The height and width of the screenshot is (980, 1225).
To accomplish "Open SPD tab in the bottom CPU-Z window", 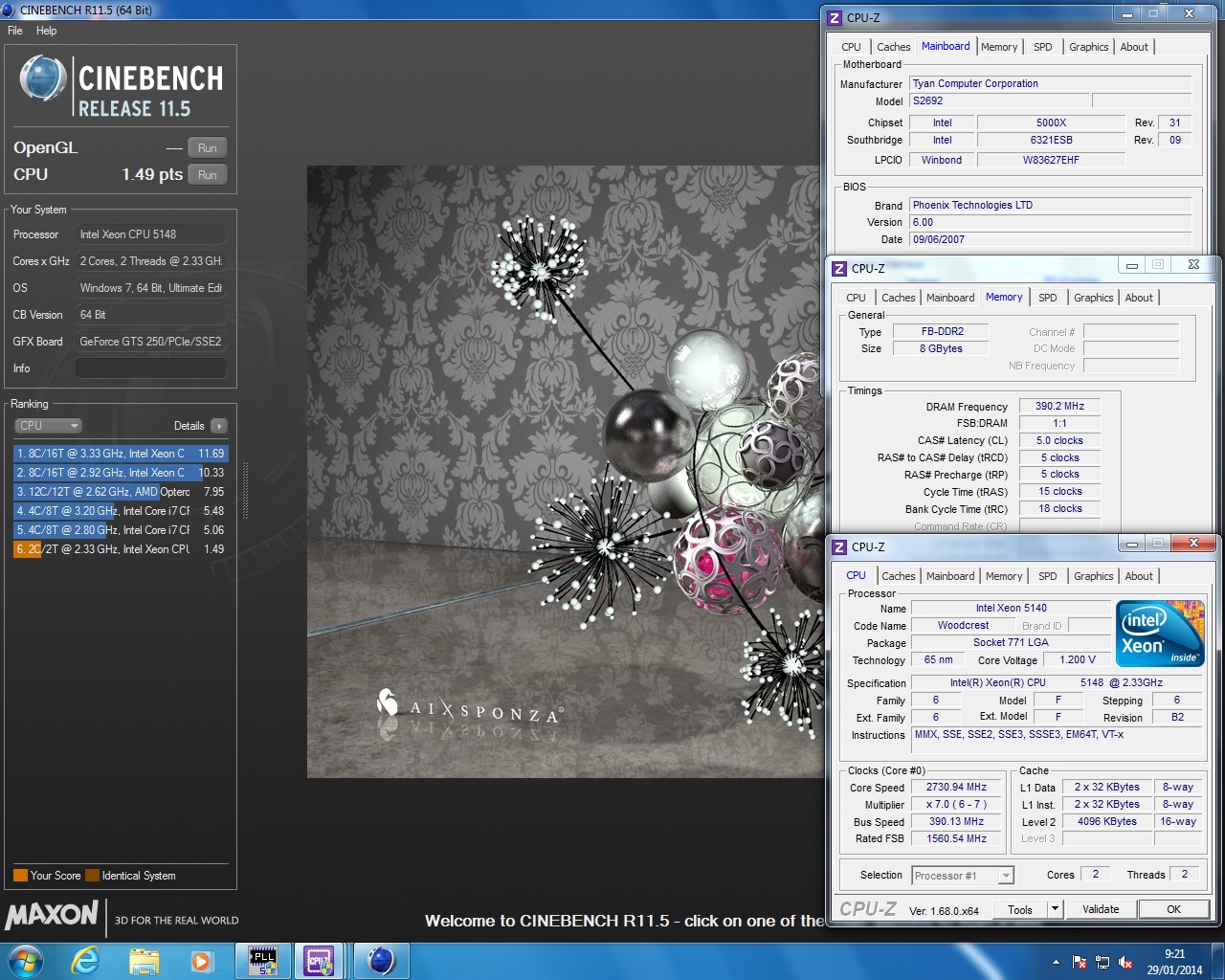I will 1048,576.
